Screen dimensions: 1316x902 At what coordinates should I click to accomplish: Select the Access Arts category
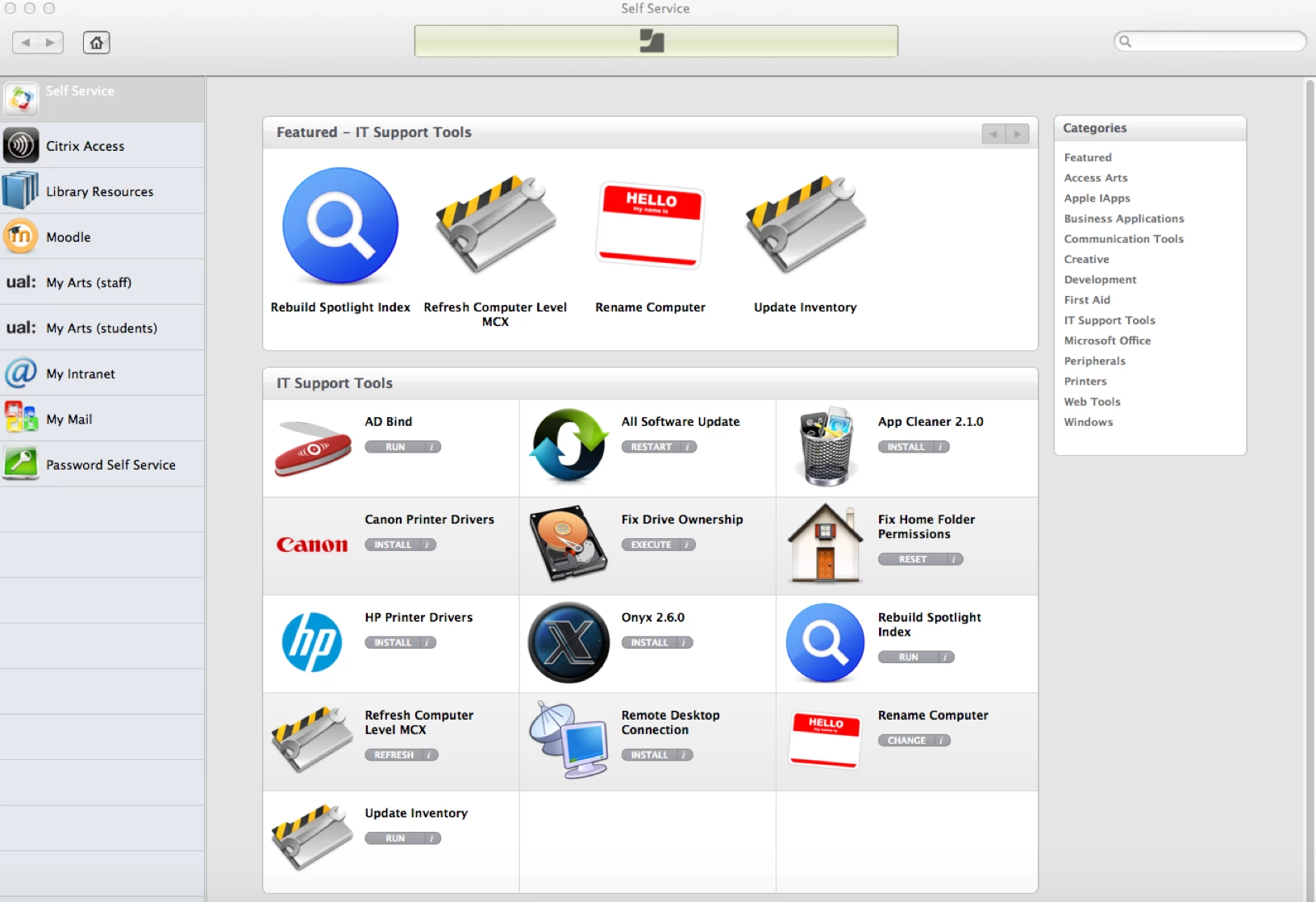1096,177
